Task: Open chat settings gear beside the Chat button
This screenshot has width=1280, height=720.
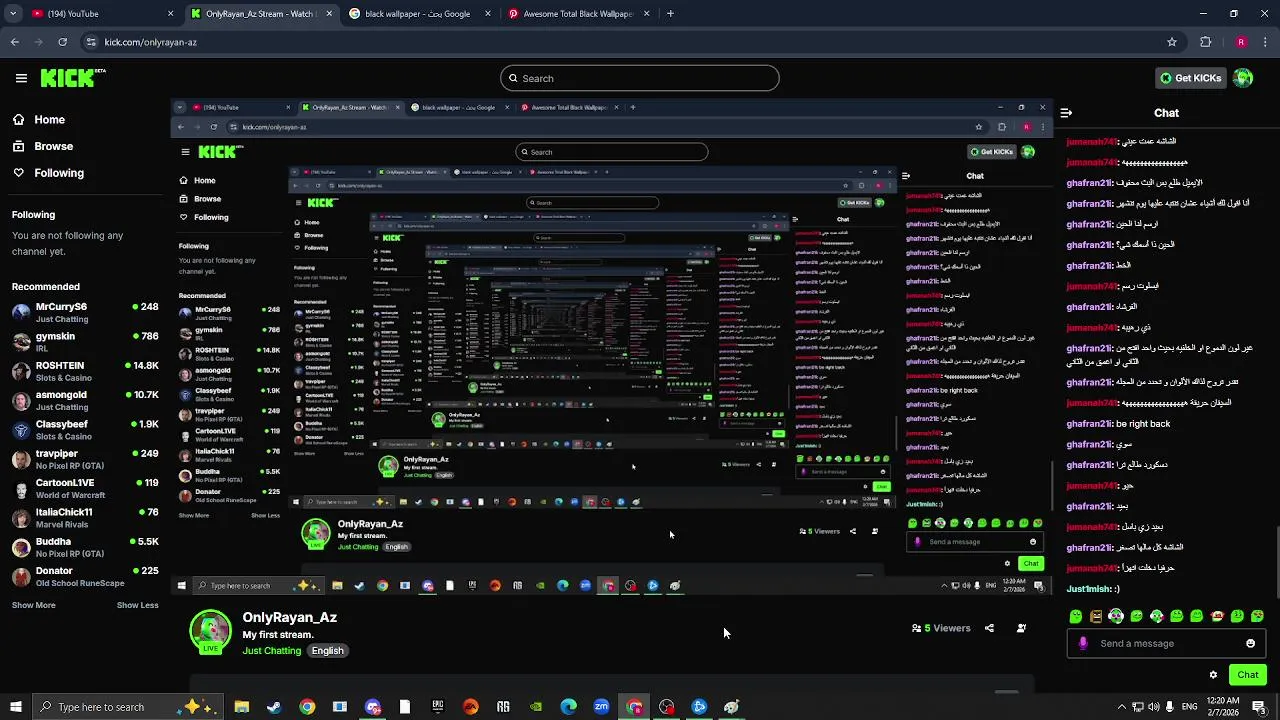Action: (x=1213, y=675)
